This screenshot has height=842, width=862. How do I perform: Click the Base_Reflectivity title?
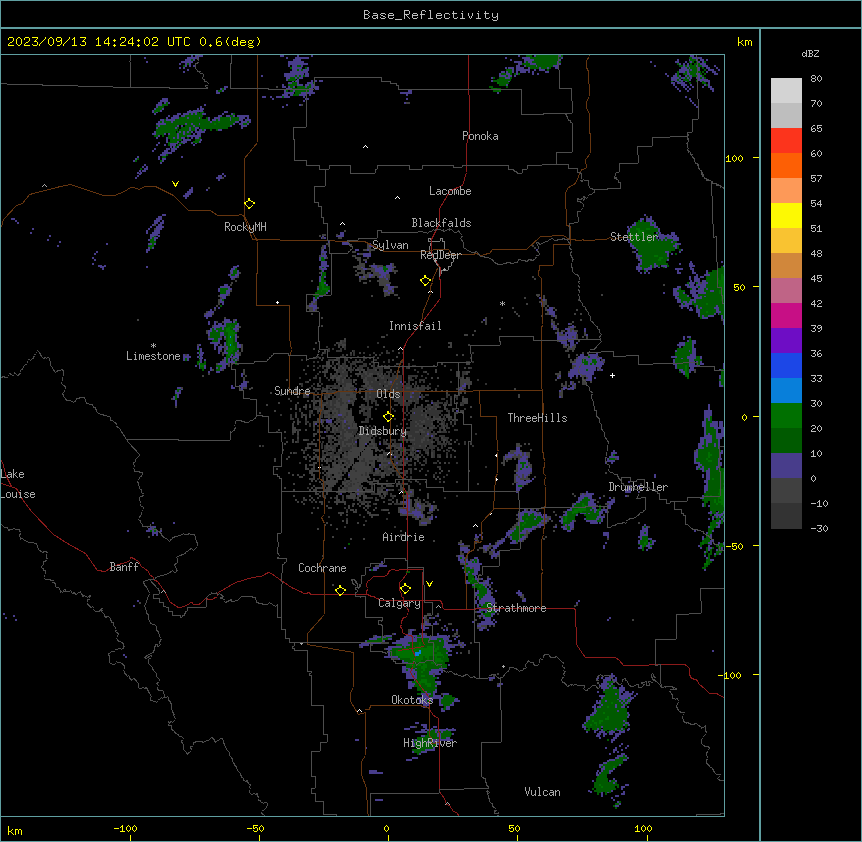click(431, 15)
